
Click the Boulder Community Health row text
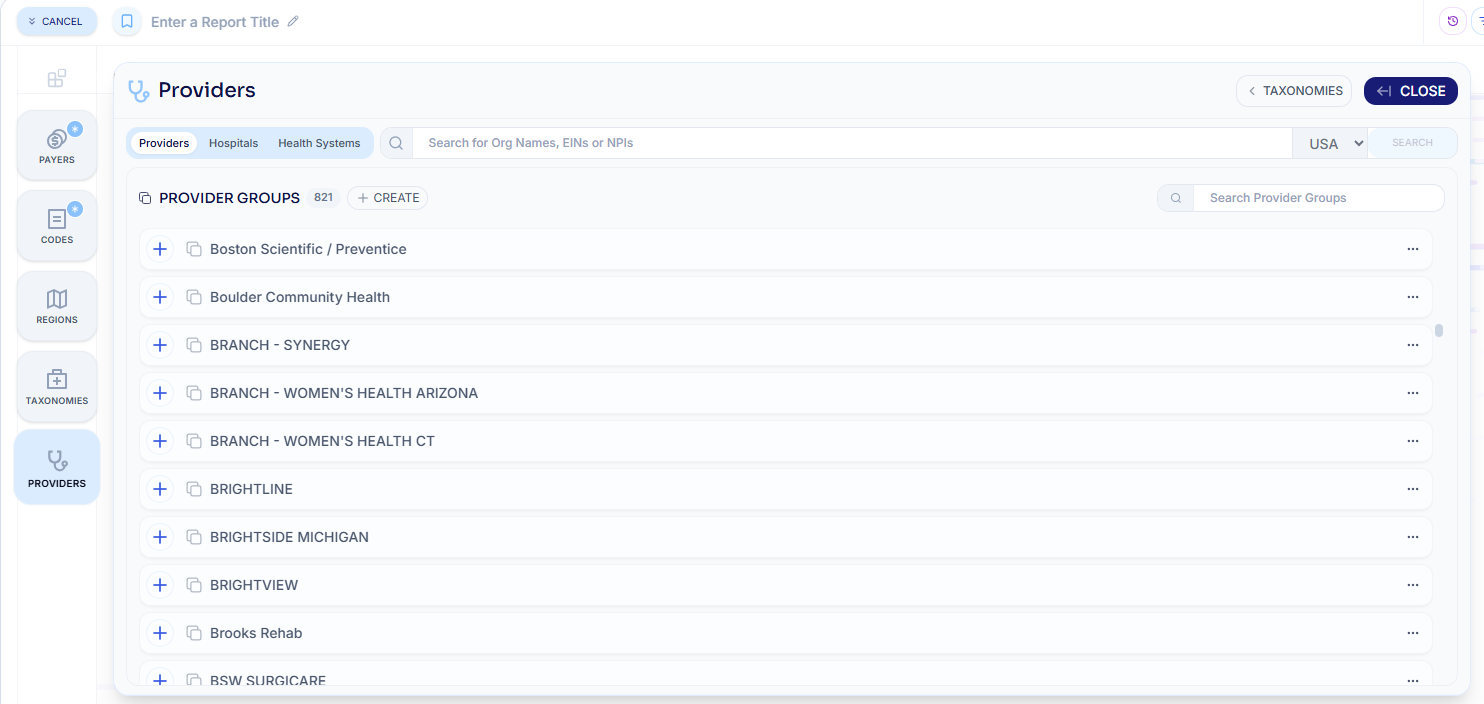pos(300,297)
